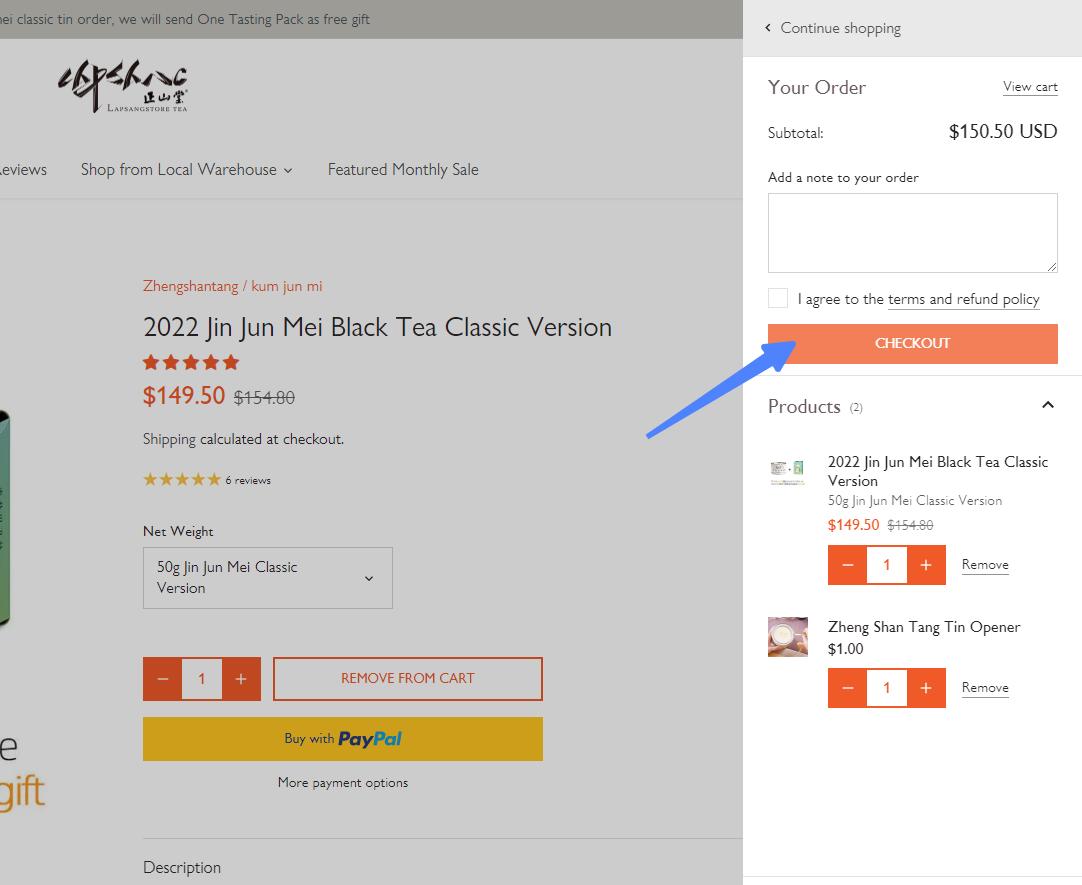Increase Zheng Shan Tang Tin Opener quantity
The width and height of the screenshot is (1082, 885).
926,688
